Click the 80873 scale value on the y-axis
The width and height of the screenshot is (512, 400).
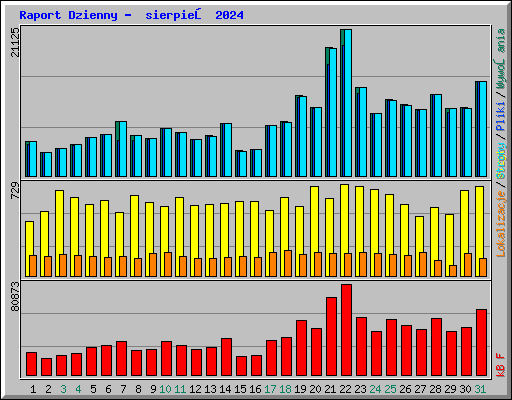pyautogui.click(x=15, y=297)
